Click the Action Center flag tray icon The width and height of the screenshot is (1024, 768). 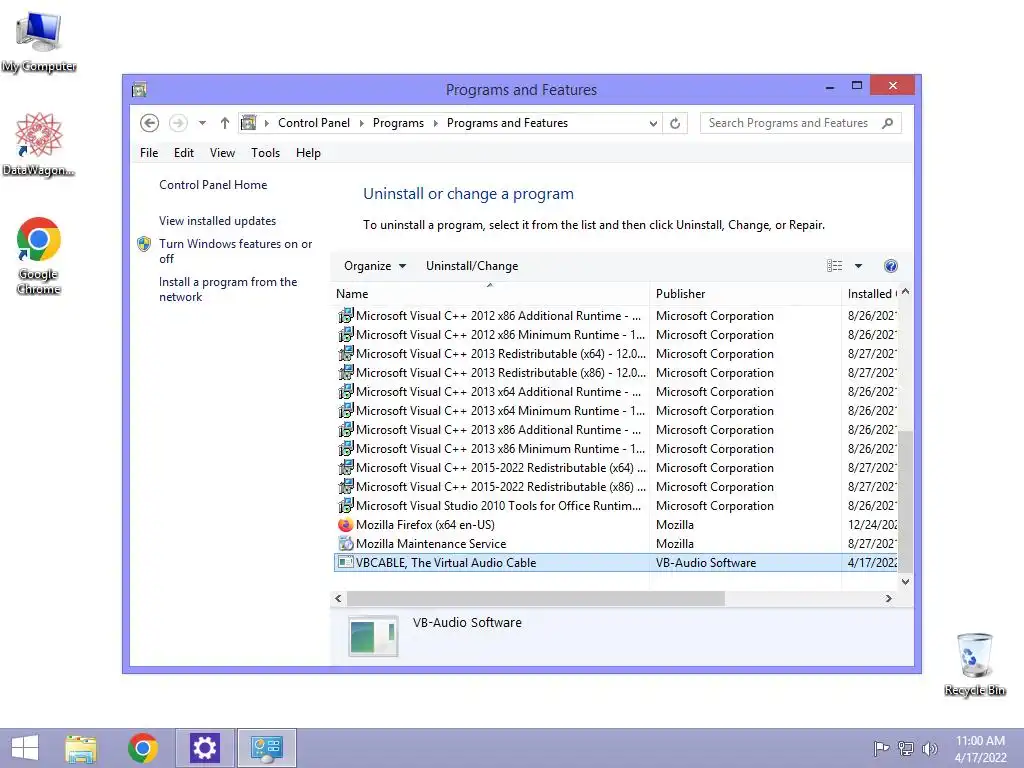click(881, 748)
